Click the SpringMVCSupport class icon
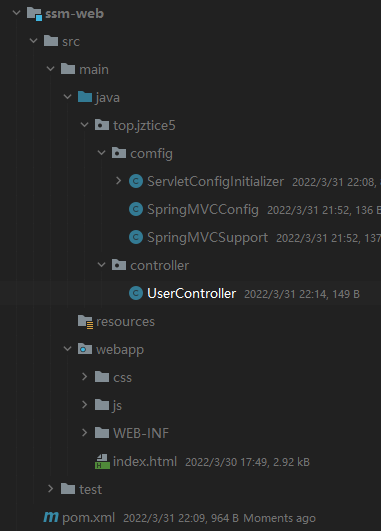This screenshot has width=381, height=531. pos(136,237)
